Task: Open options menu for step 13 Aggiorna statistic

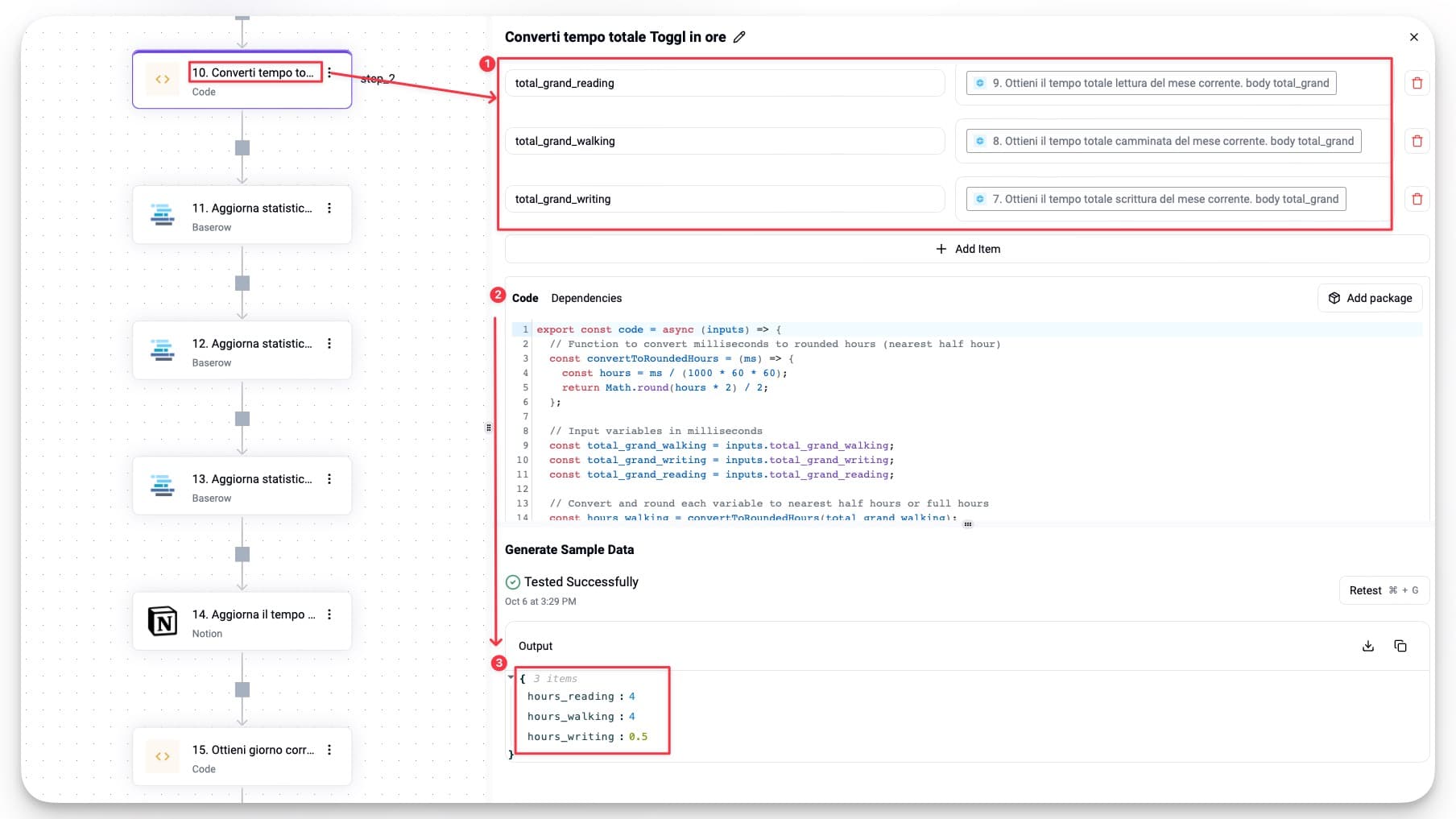Action: point(329,478)
